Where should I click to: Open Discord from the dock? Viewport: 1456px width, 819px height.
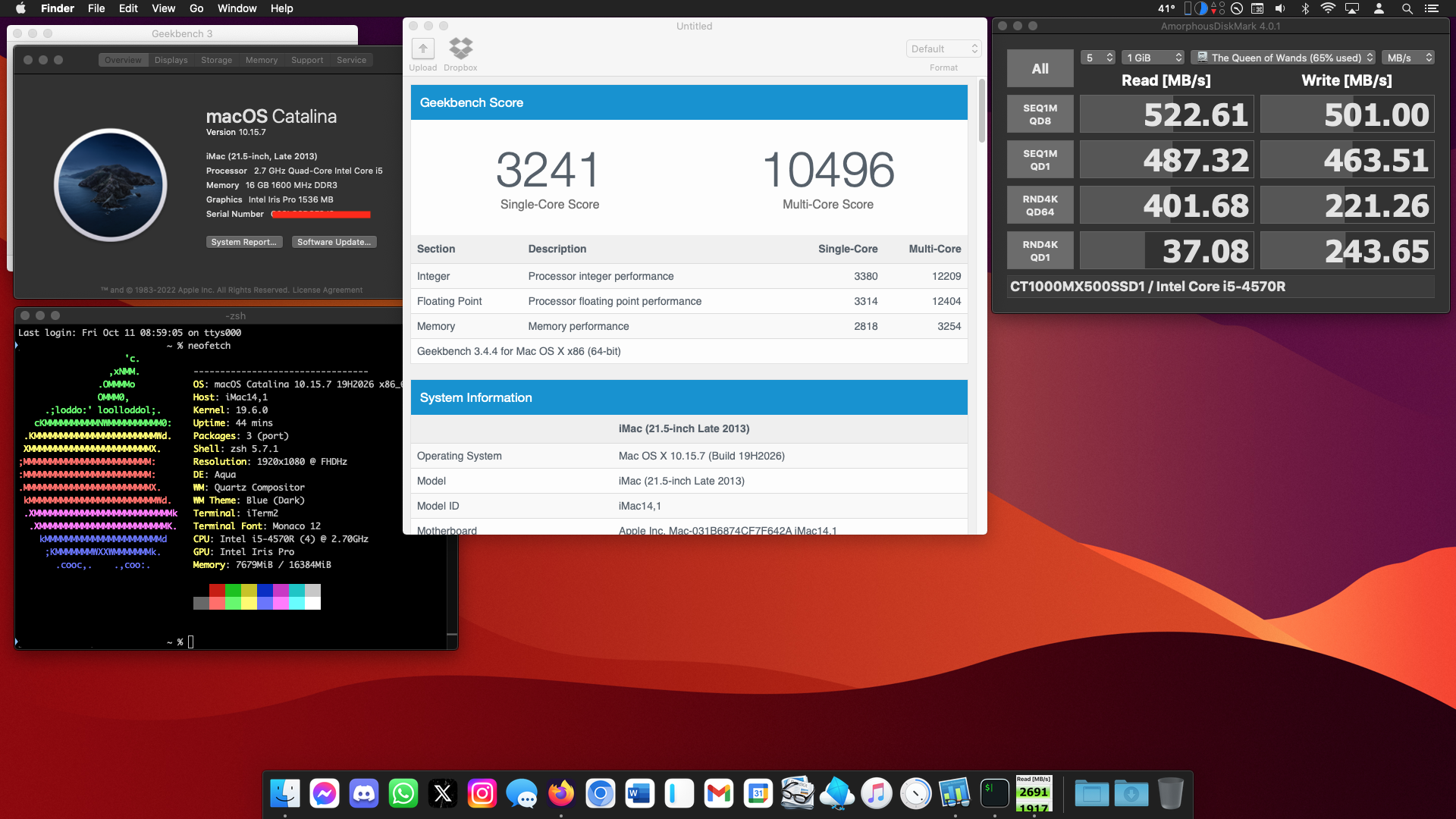coord(364,794)
